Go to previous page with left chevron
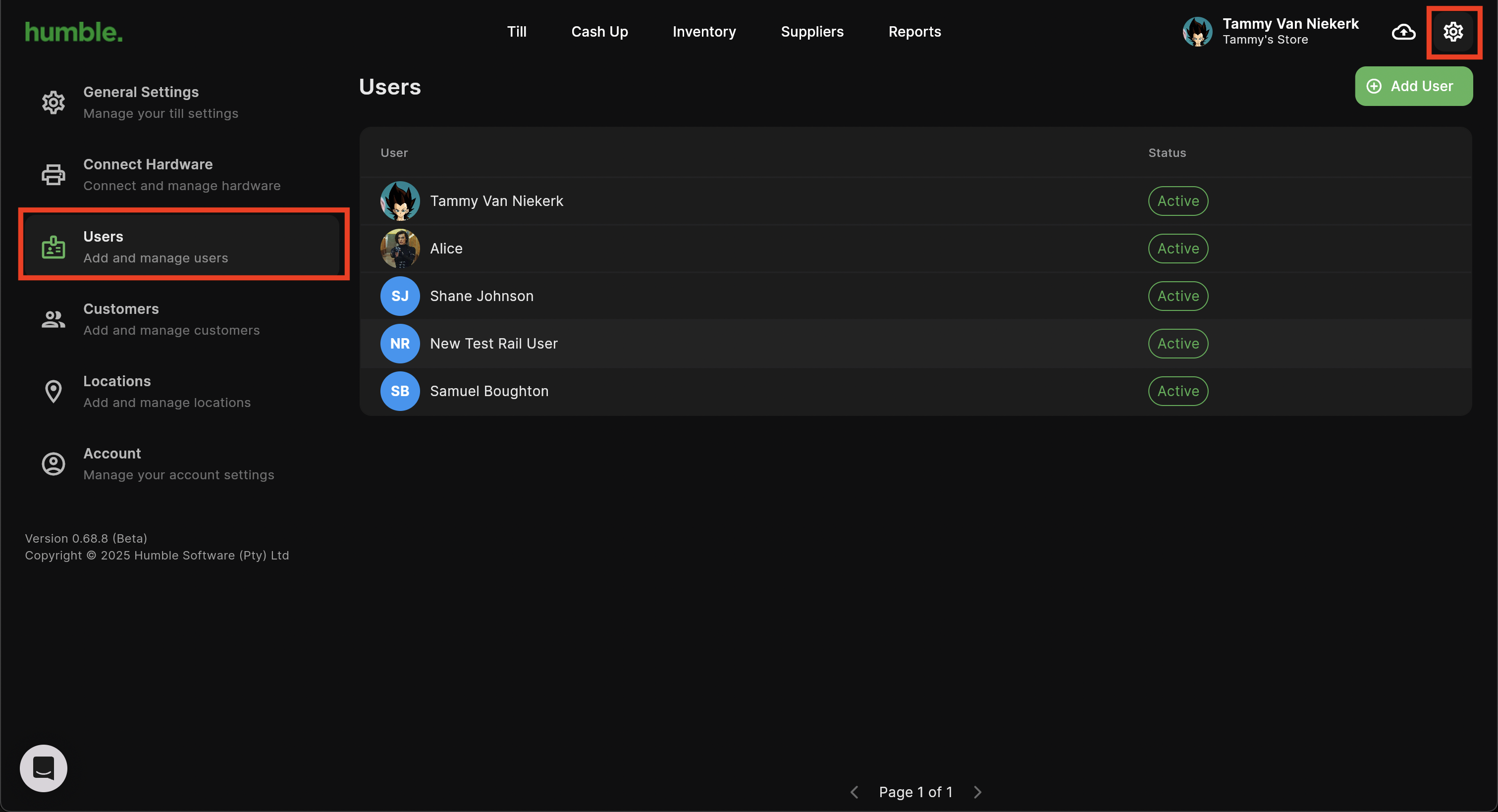Viewport: 1498px width, 812px height. [854, 792]
